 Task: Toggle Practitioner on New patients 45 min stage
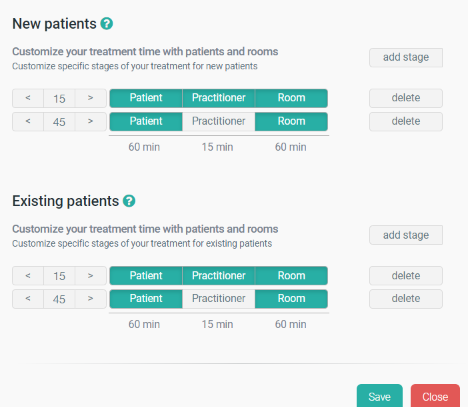click(x=219, y=121)
